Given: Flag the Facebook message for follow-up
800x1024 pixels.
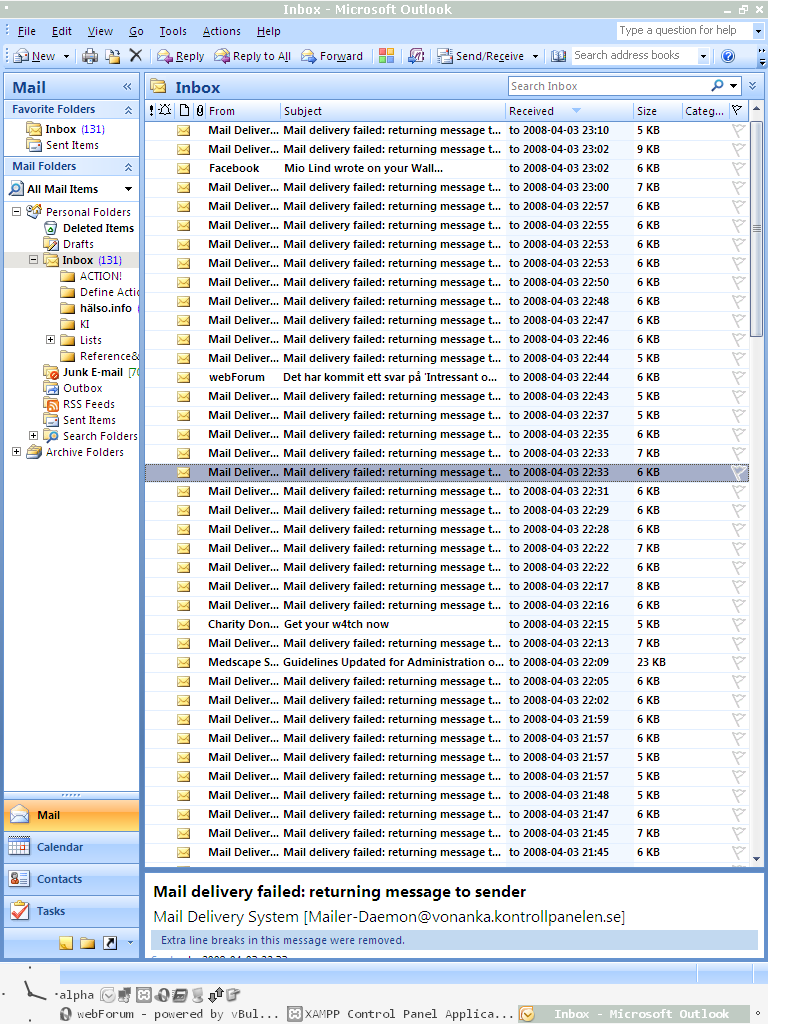Looking at the screenshot, I should point(738,168).
